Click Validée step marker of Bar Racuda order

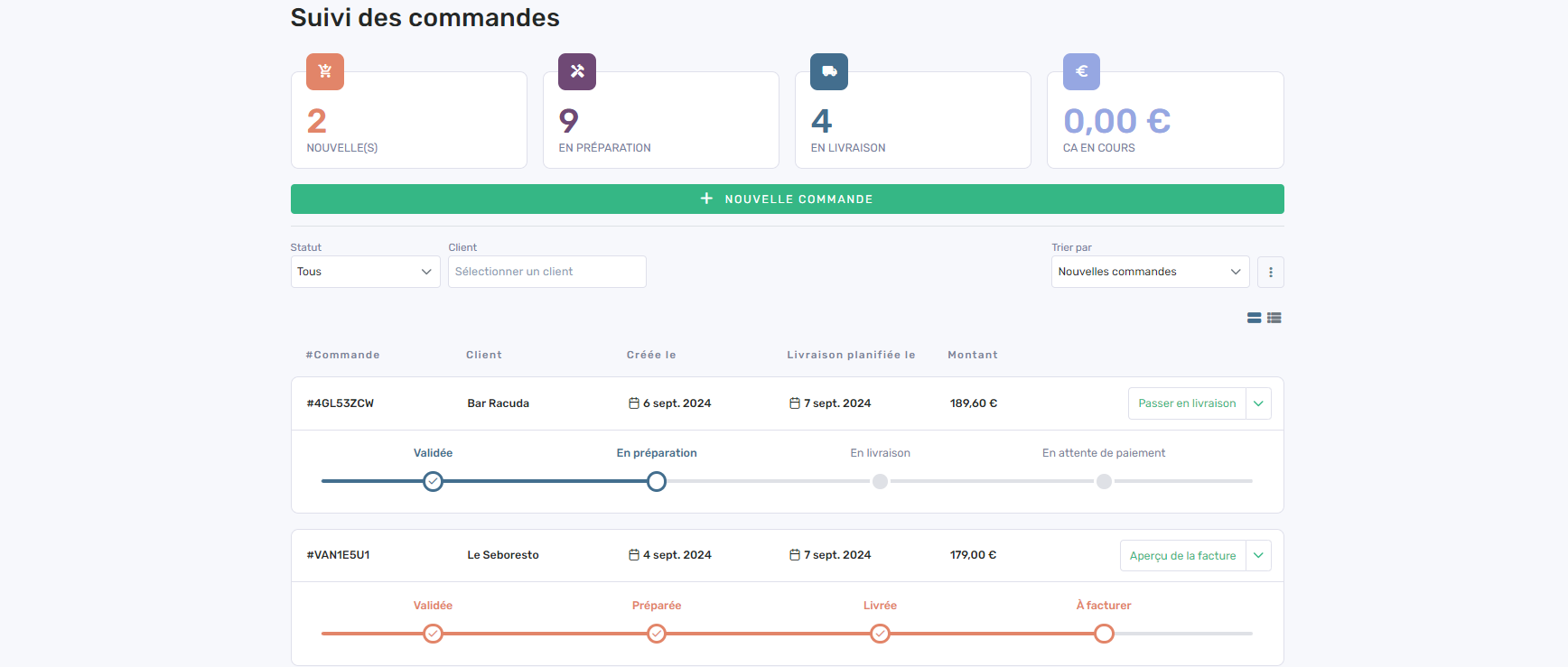pos(434,481)
